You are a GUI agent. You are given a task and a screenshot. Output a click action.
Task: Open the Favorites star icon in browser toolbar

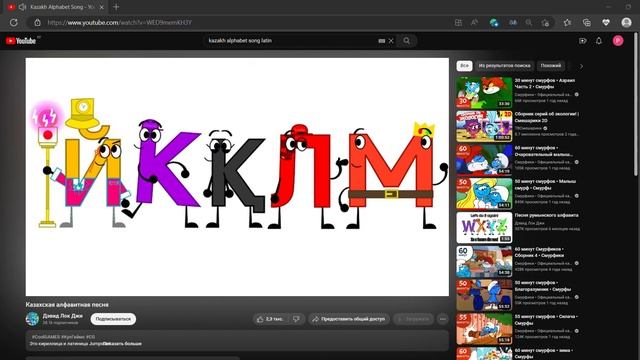pyautogui.click(x=567, y=23)
